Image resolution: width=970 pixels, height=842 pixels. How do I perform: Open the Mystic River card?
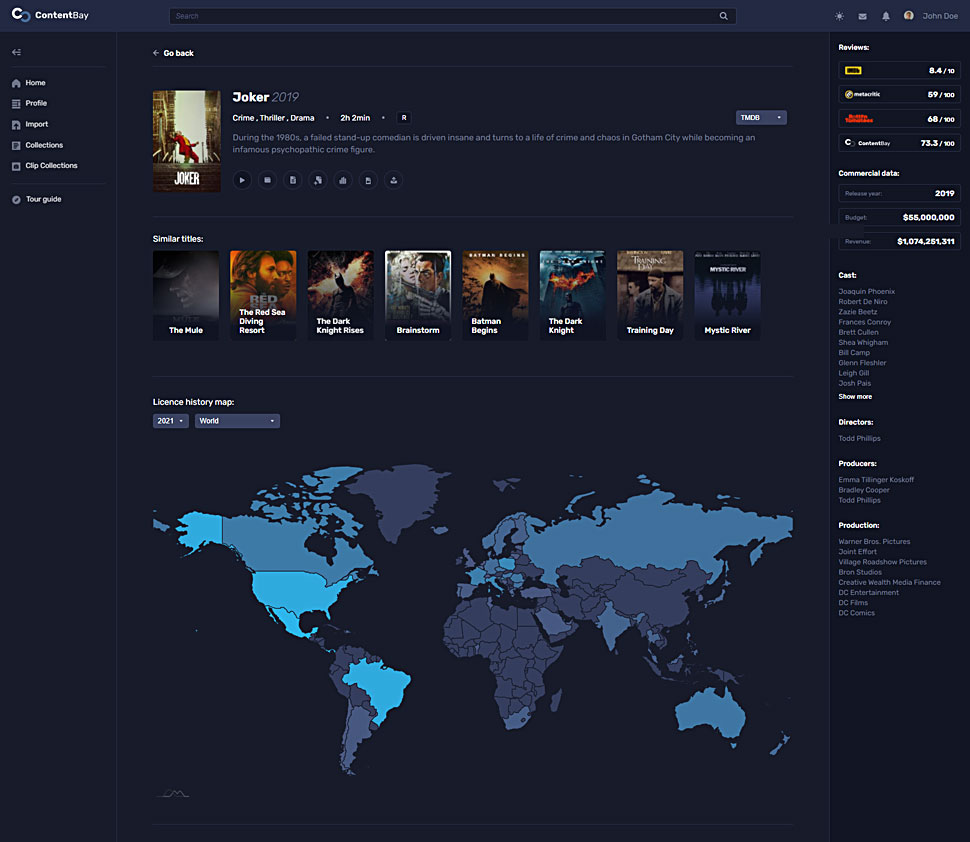tap(728, 295)
